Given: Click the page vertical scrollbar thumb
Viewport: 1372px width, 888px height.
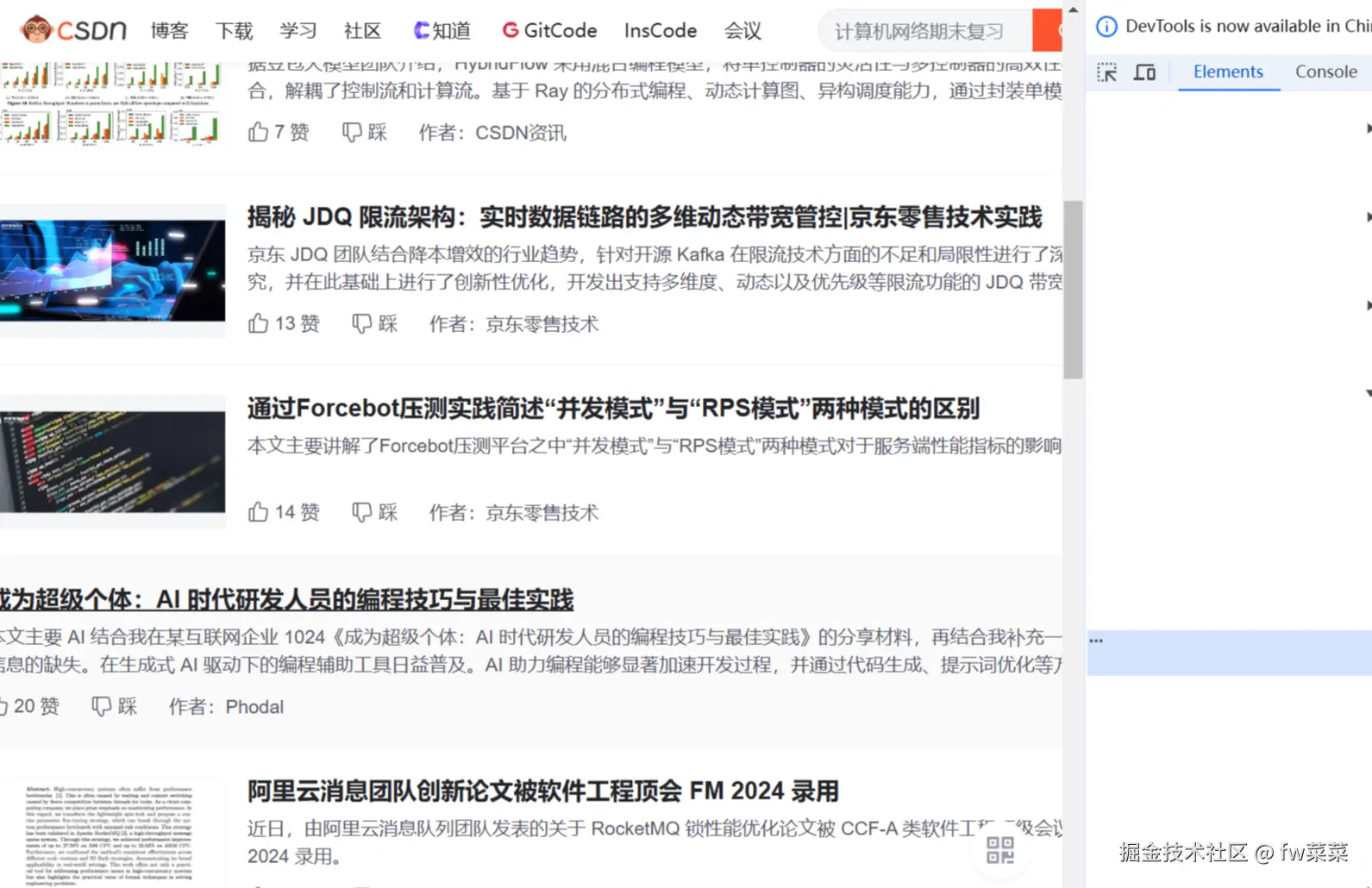Looking at the screenshot, I should (x=1073, y=290).
